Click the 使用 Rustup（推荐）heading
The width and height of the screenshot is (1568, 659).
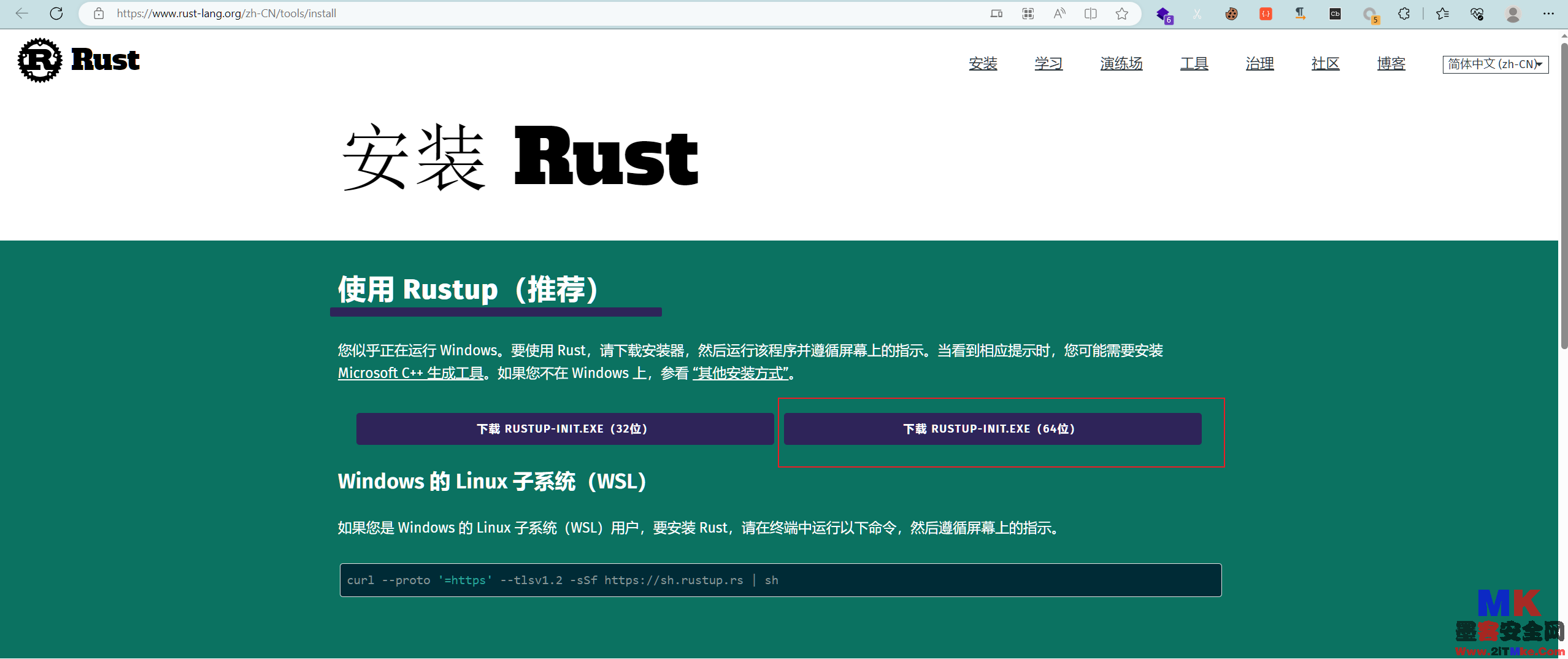click(469, 289)
